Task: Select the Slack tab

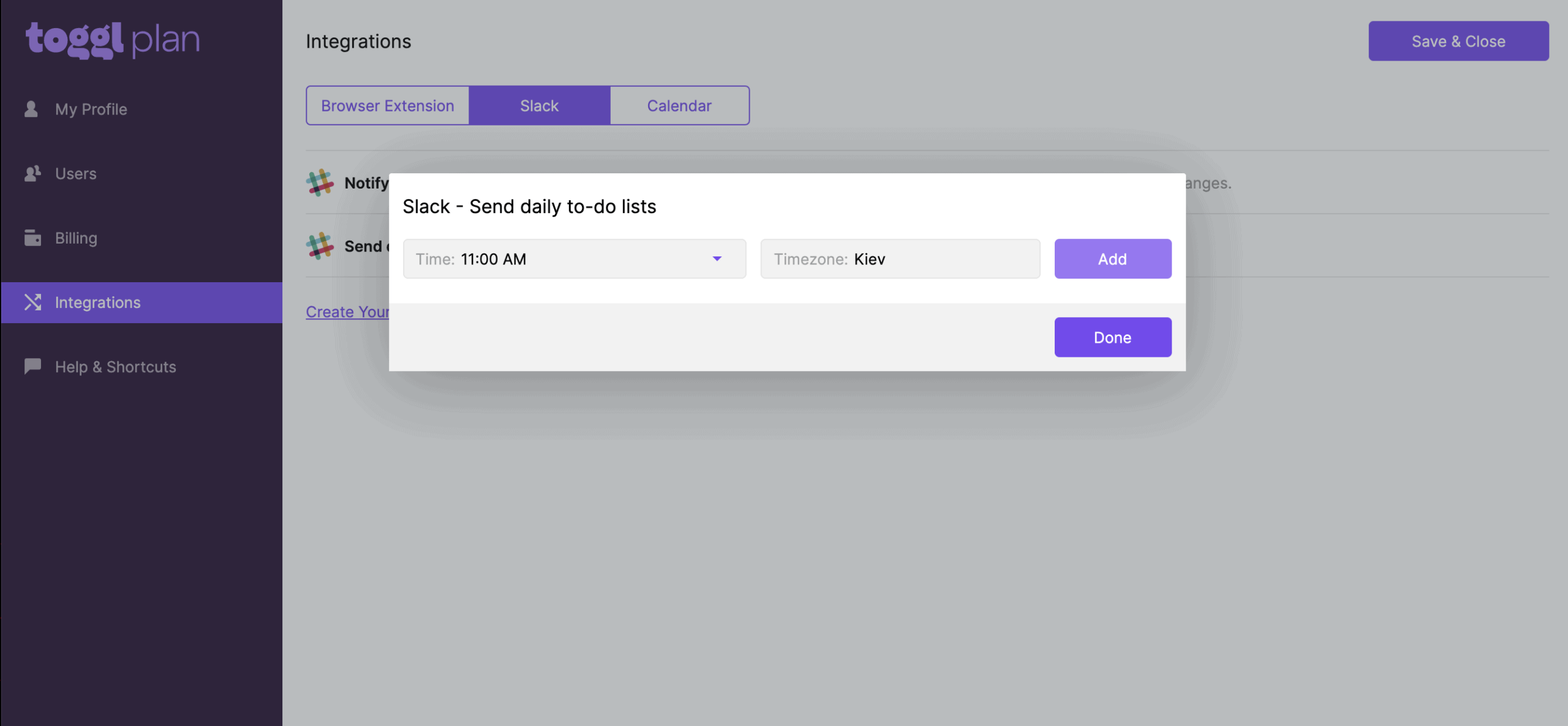Action: [x=539, y=106]
